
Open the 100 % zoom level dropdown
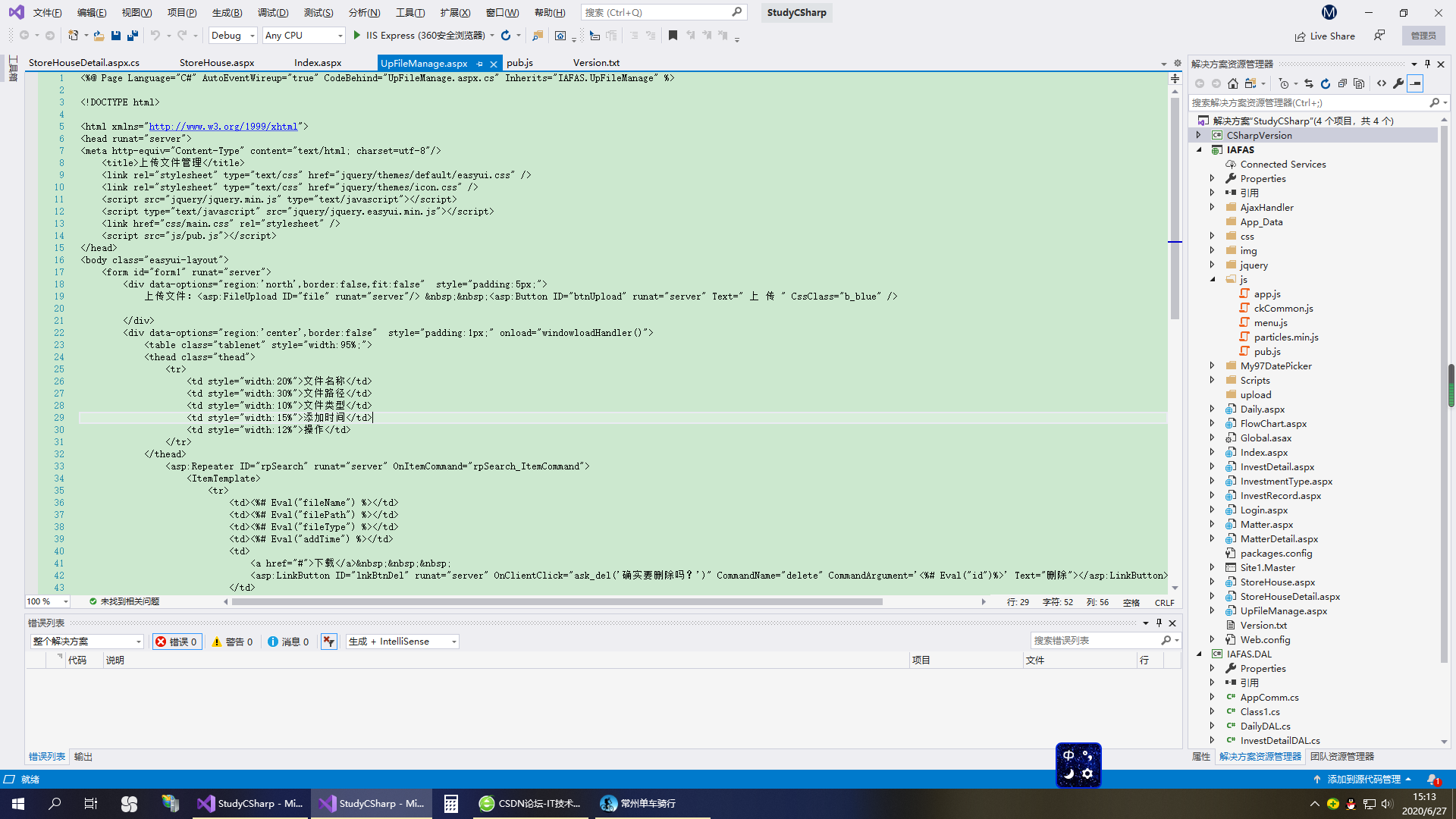[48, 601]
